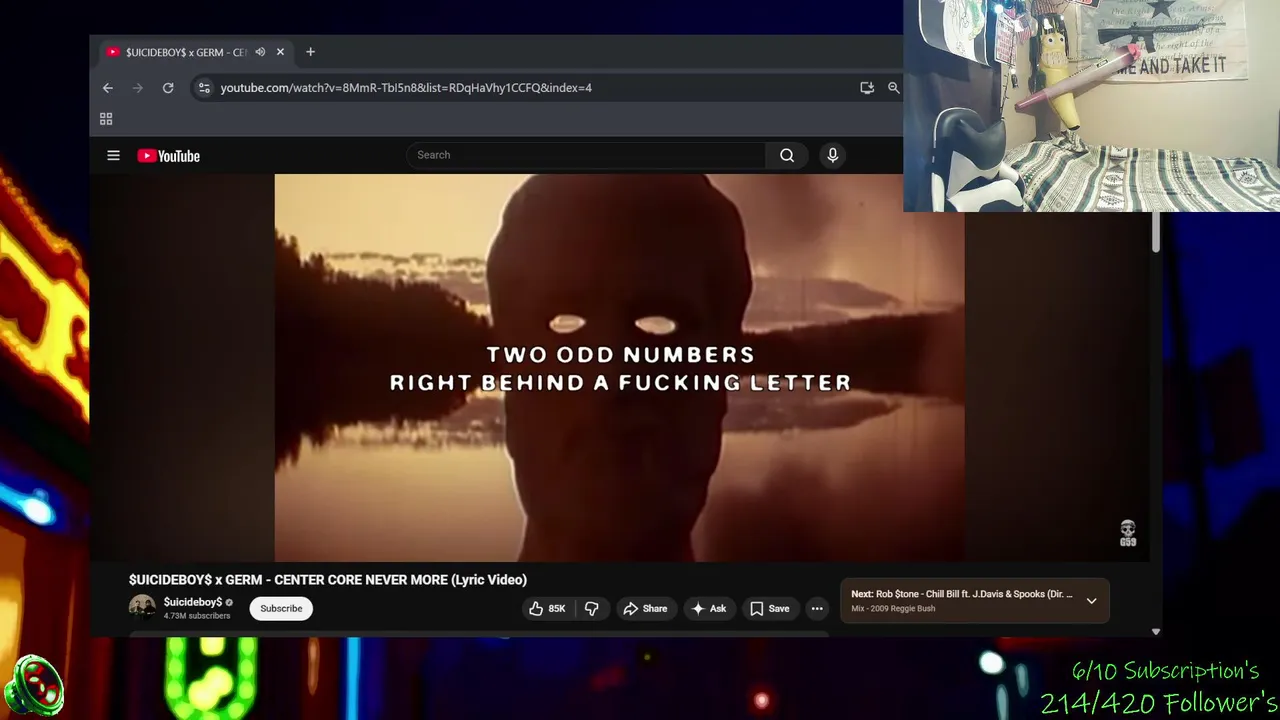Click the URL address bar text
Image resolution: width=1280 pixels, height=720 pixels.
click(x=406, y=88)
